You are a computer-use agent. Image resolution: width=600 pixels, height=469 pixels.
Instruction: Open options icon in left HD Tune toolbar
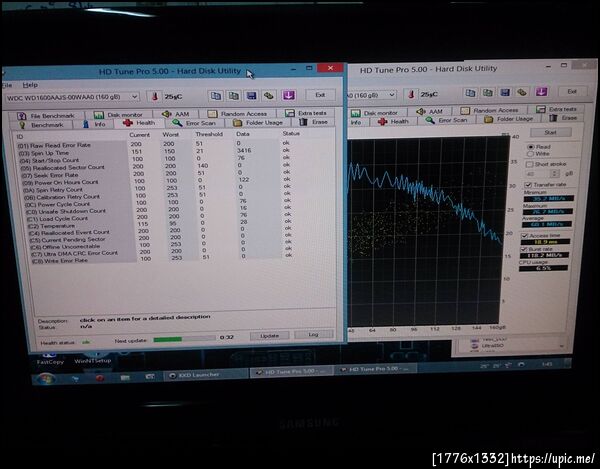pyautogui.click(x=269, y=95)
